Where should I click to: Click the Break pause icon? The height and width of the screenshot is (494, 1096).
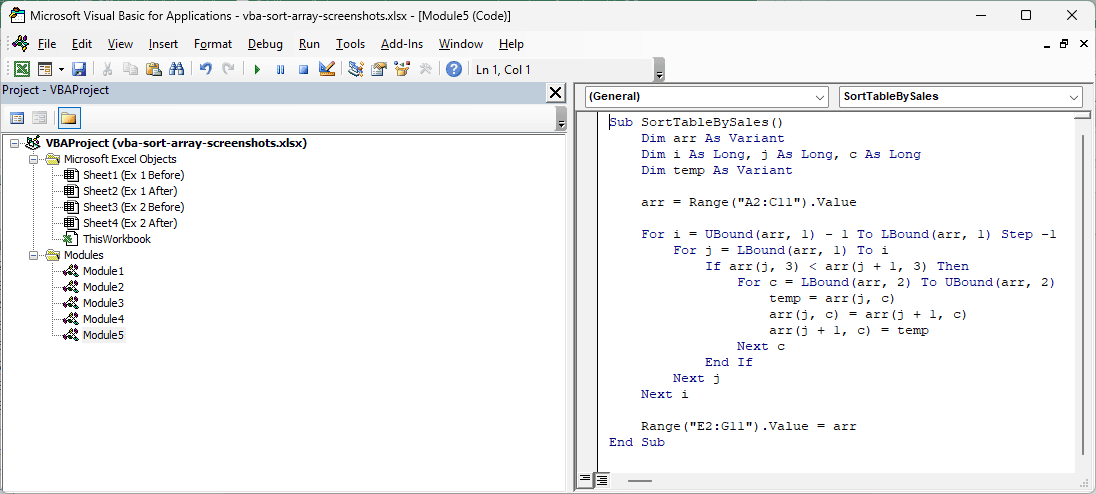click(280, 69)
